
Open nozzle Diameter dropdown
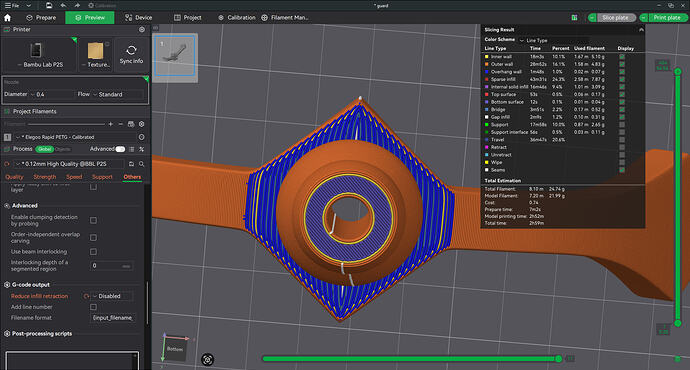tap(52, 94)
